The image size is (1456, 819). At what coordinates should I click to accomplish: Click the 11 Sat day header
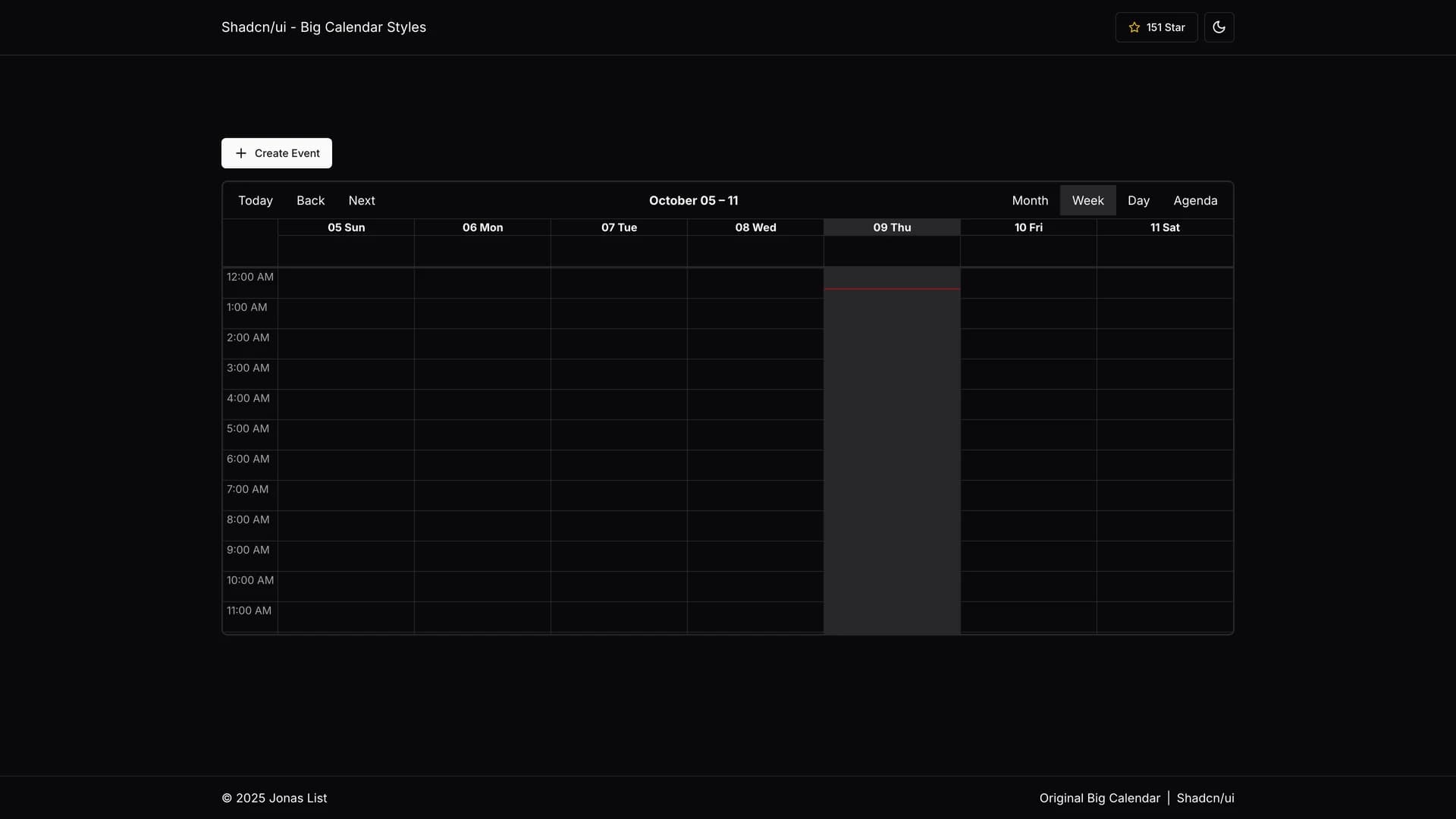(1166, 227)
